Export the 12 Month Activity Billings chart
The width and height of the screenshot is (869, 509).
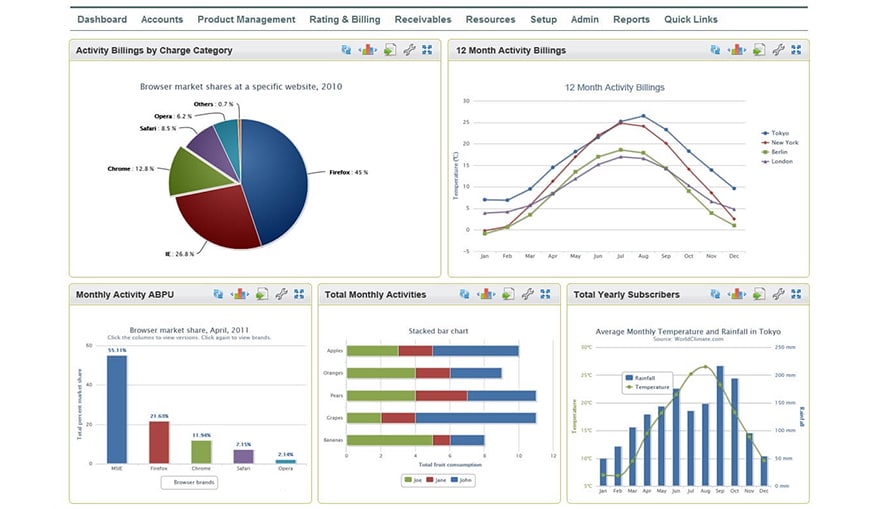(x=759, y=50)
